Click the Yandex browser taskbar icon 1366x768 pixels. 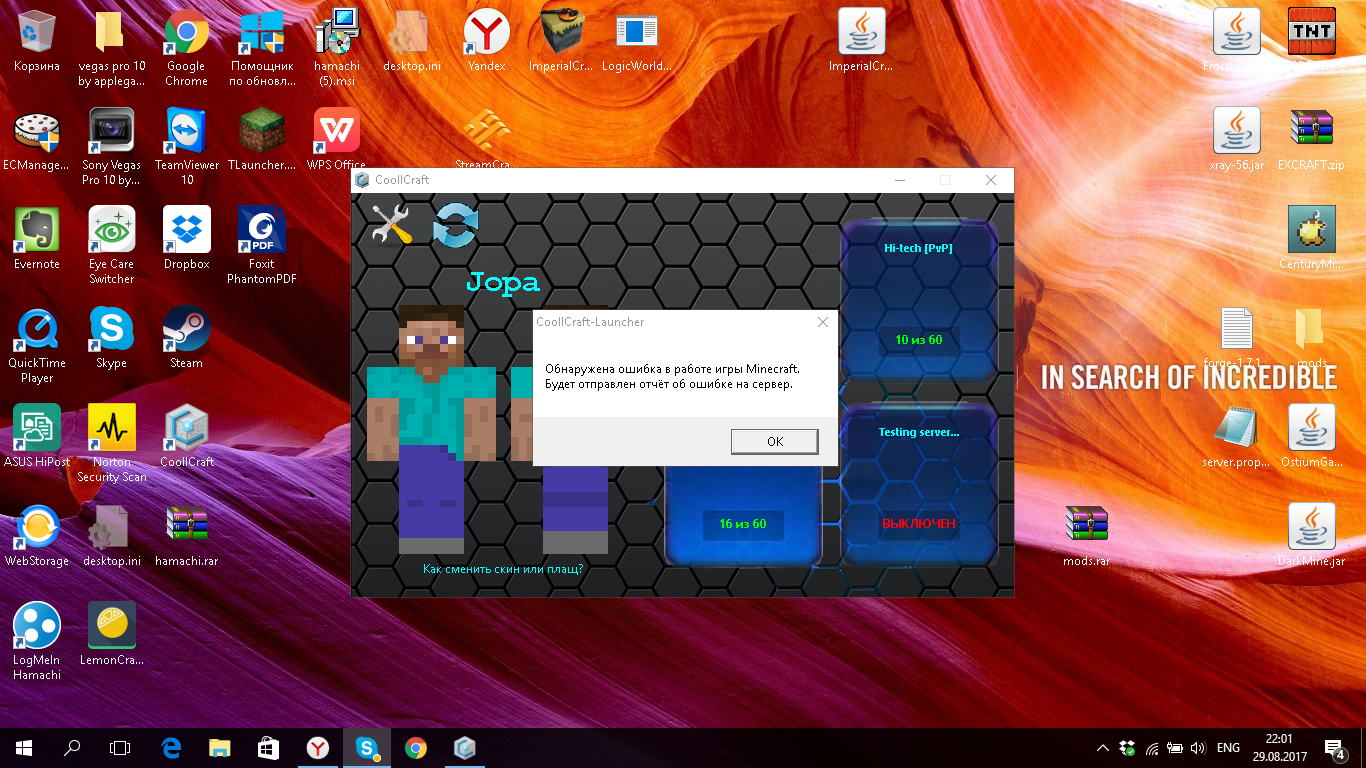[318, 747]
